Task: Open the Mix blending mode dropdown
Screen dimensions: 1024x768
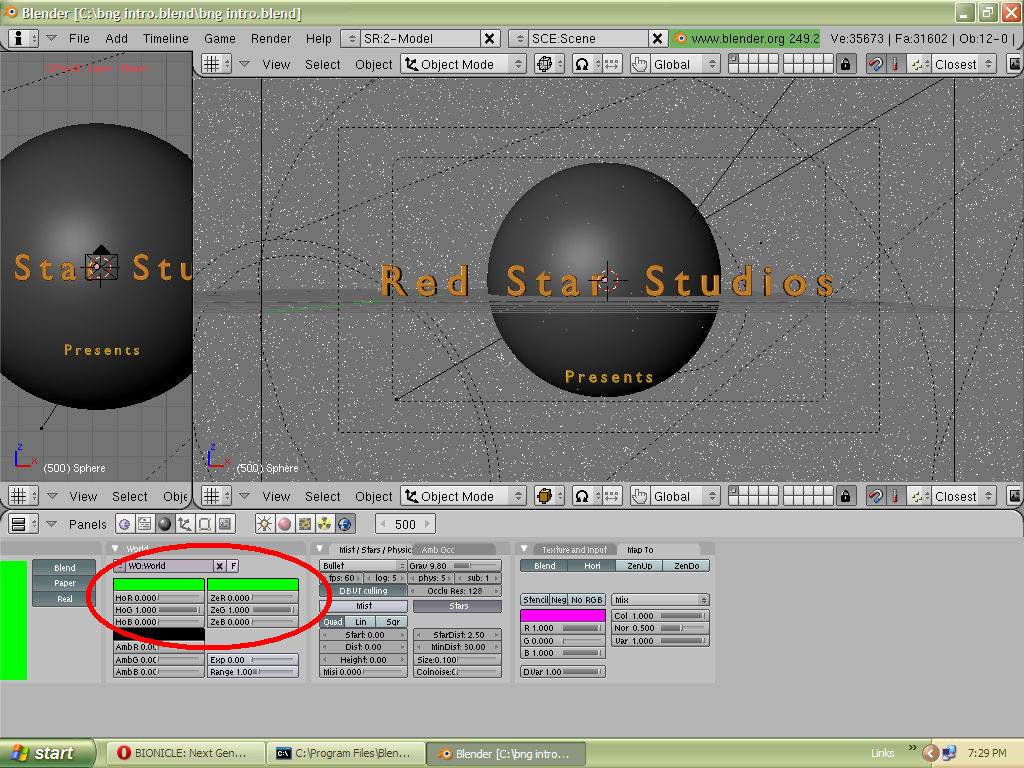Action: click(x=660, y=600)
